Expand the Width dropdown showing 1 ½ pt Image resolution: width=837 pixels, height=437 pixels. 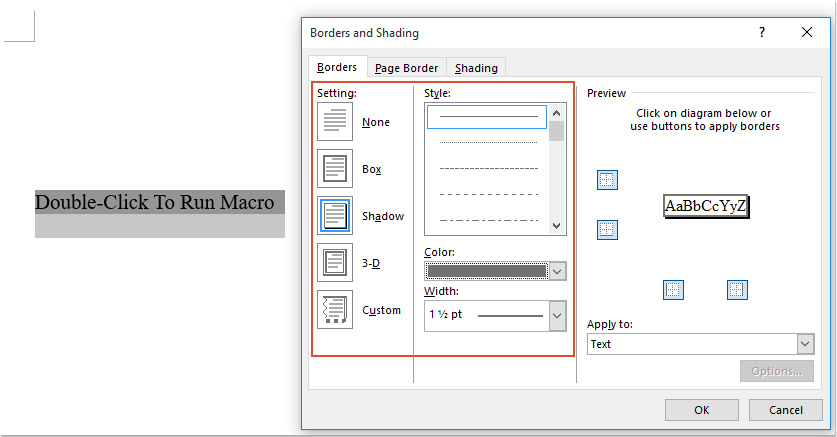tap(558, 316)
